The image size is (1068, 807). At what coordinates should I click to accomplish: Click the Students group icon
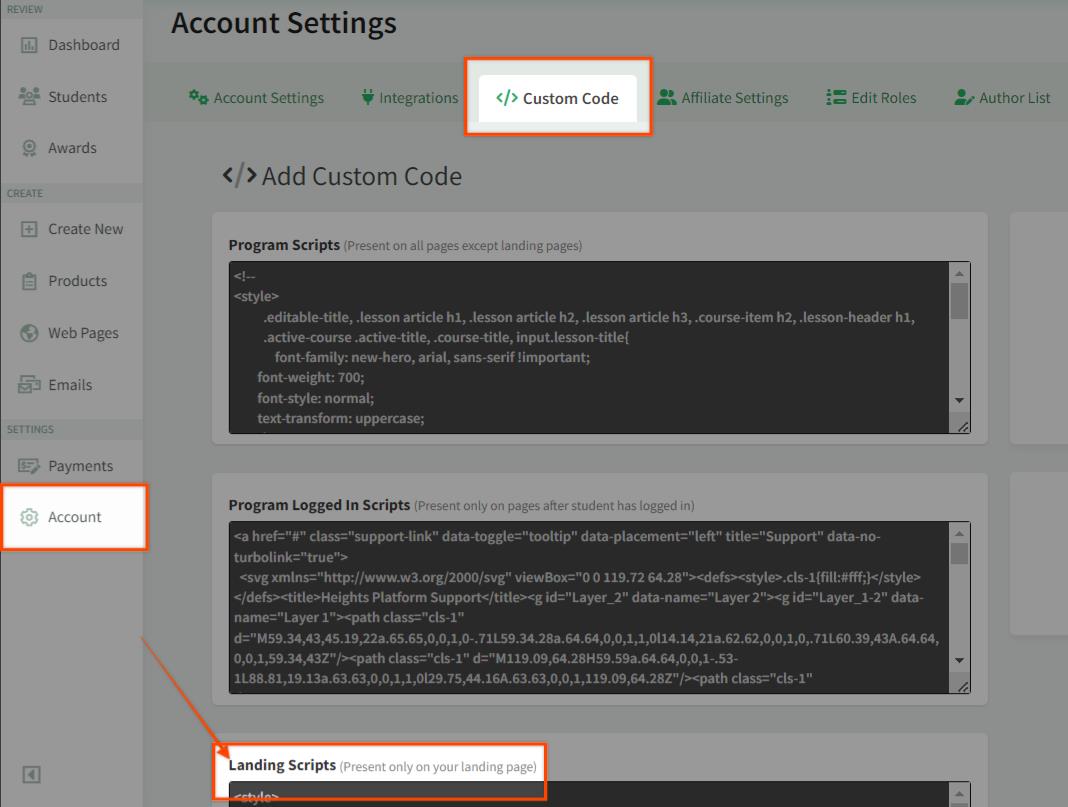pos(29,97)
